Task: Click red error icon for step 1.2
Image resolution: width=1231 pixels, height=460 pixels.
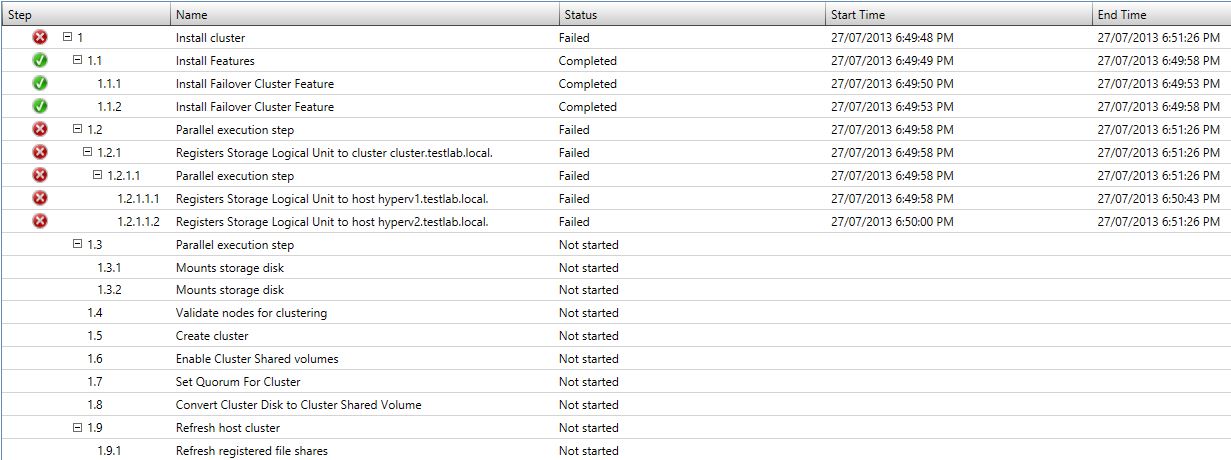Action: pos(40,129)
